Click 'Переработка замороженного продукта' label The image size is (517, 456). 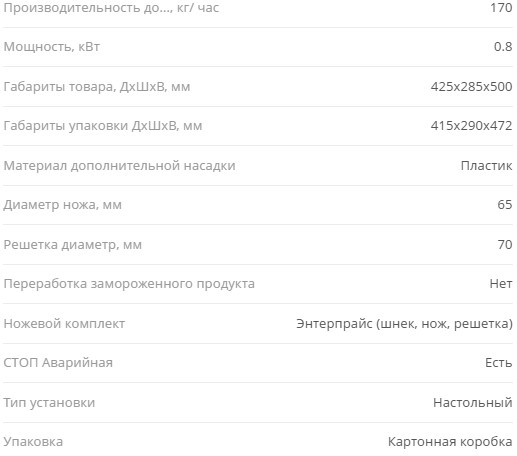129,284
